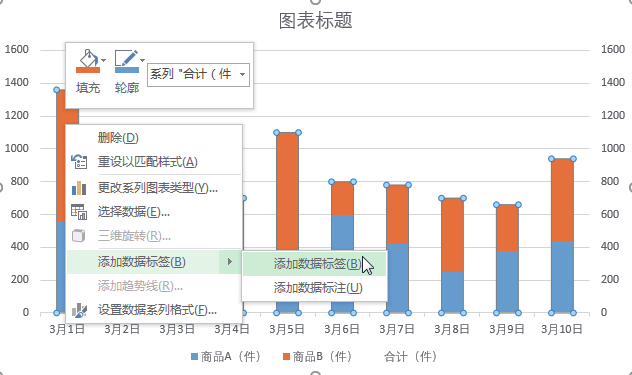The image size is (632, 375).
Task: Select 添加数据标签(B) in the submenu
Action: pyautogui.click(x=315, y=264)
